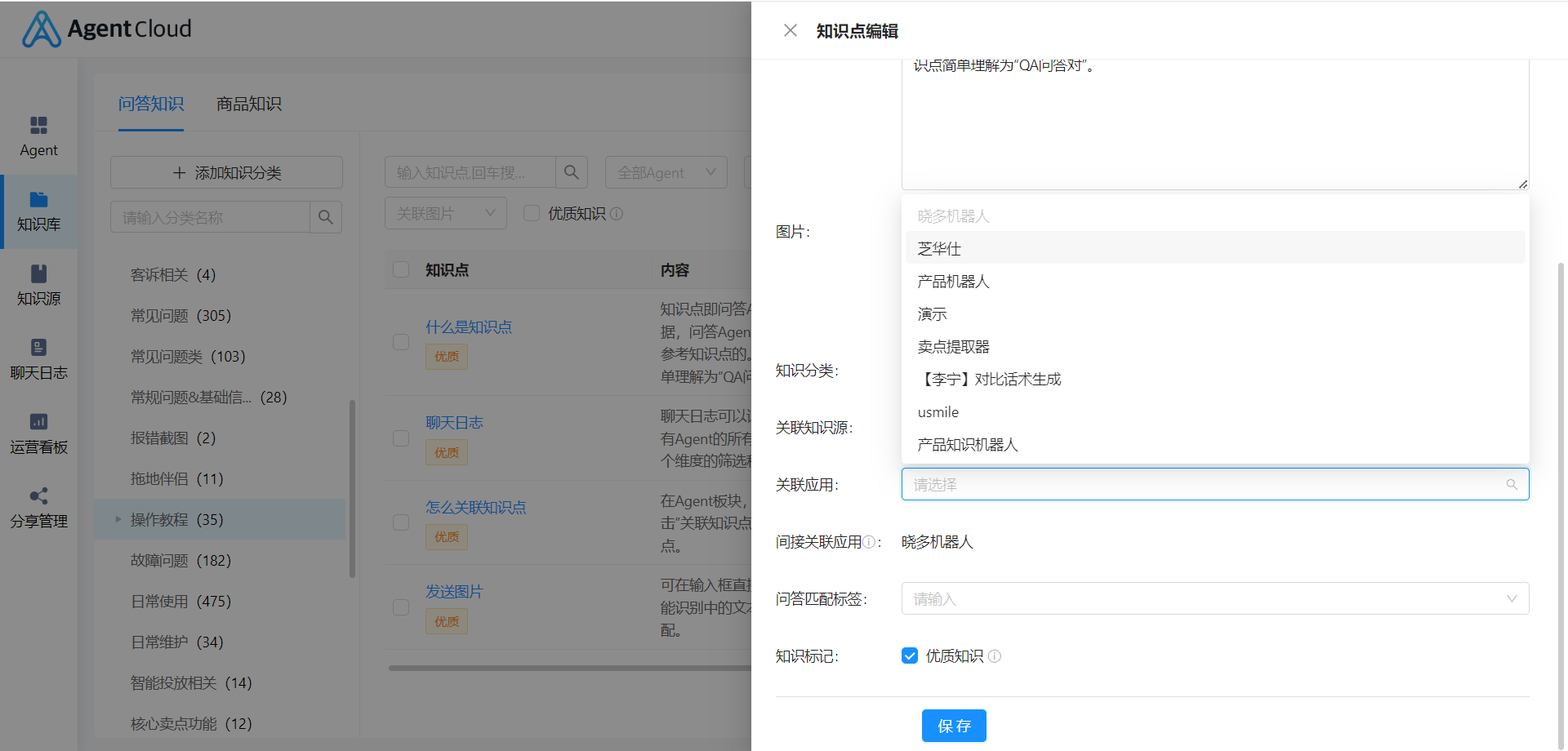Select category 客诉相关 (4)

173,274
